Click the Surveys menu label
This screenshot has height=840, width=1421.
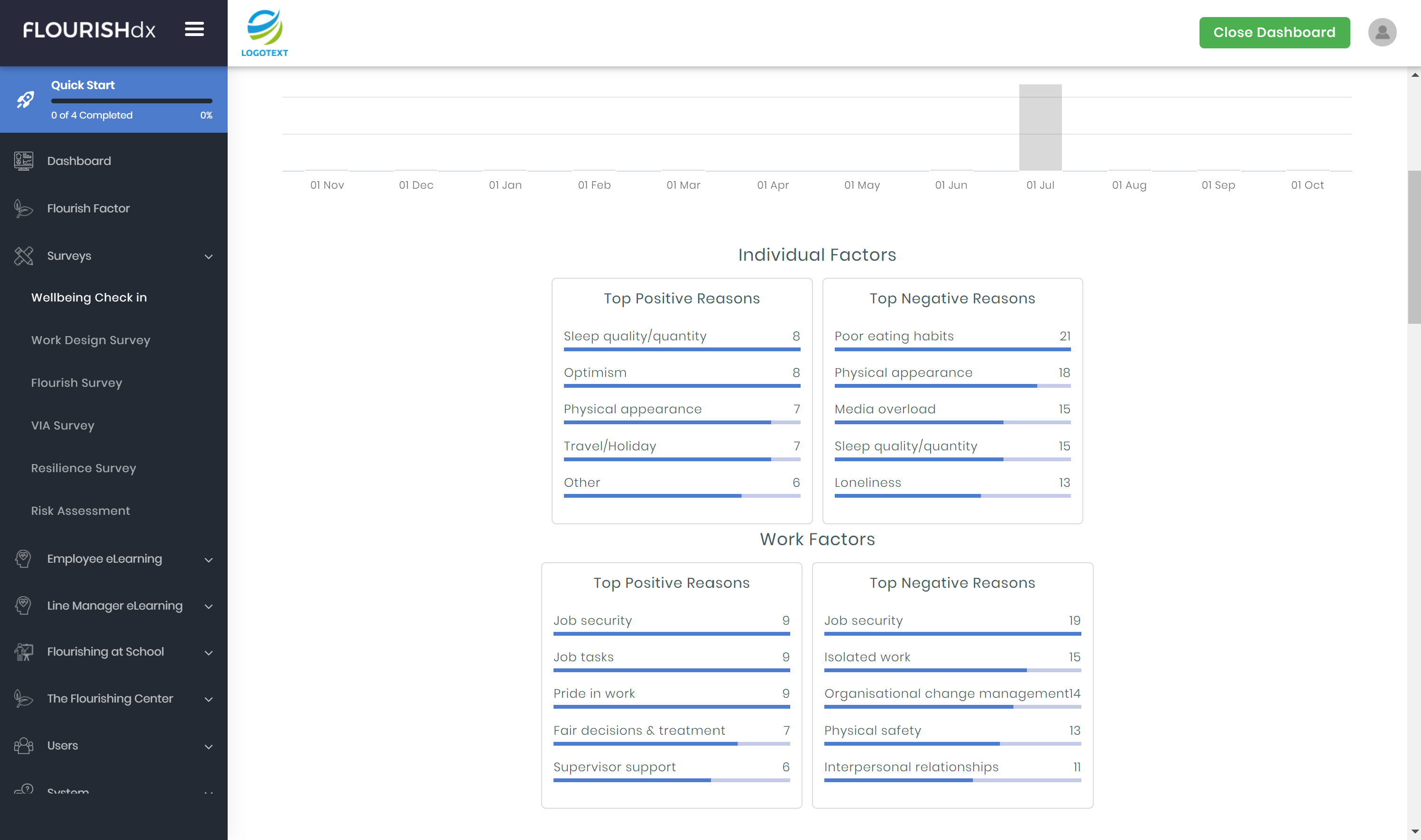click(x=69, y=256)
